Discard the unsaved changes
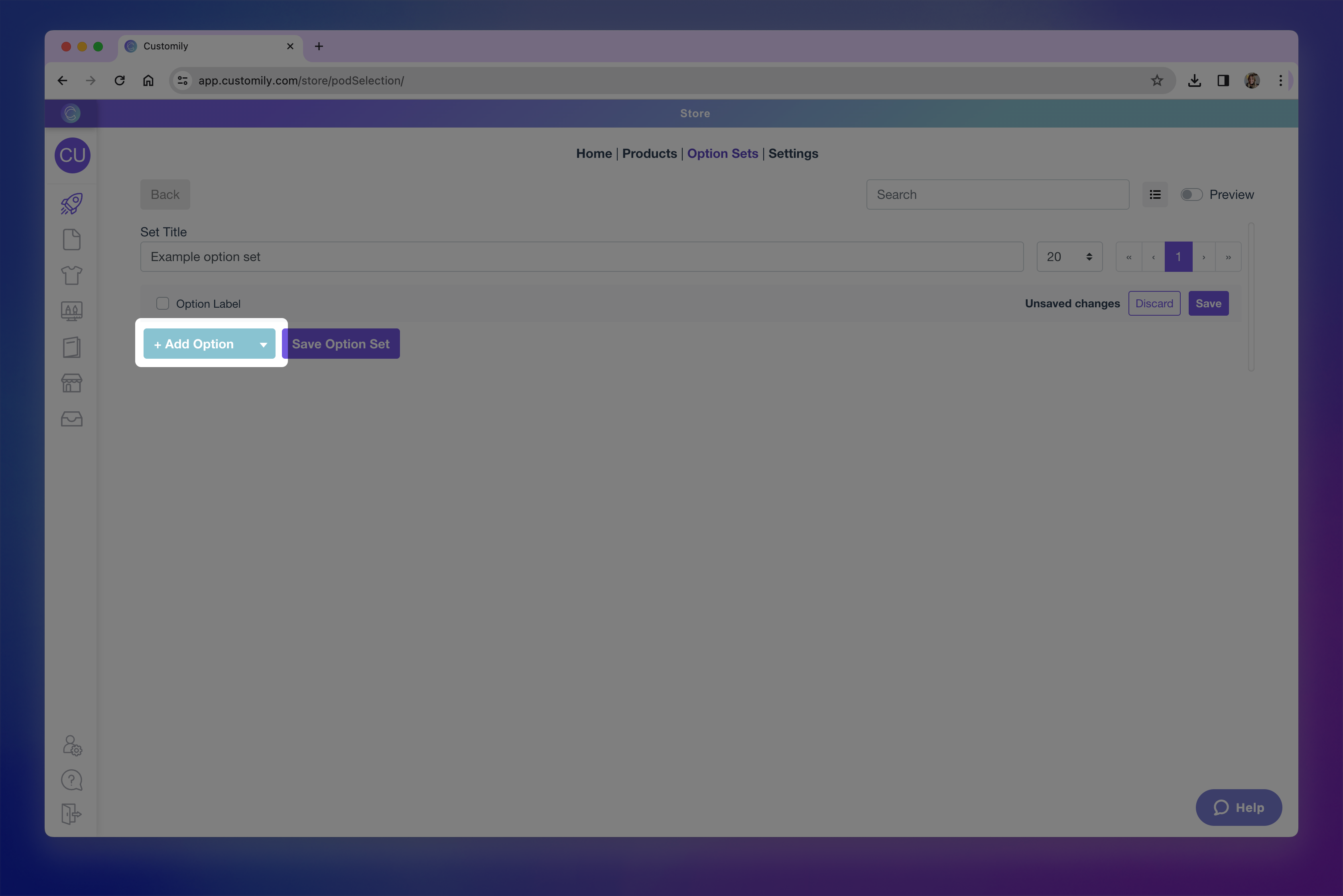1343x896 pixels. click(1154, 303)
